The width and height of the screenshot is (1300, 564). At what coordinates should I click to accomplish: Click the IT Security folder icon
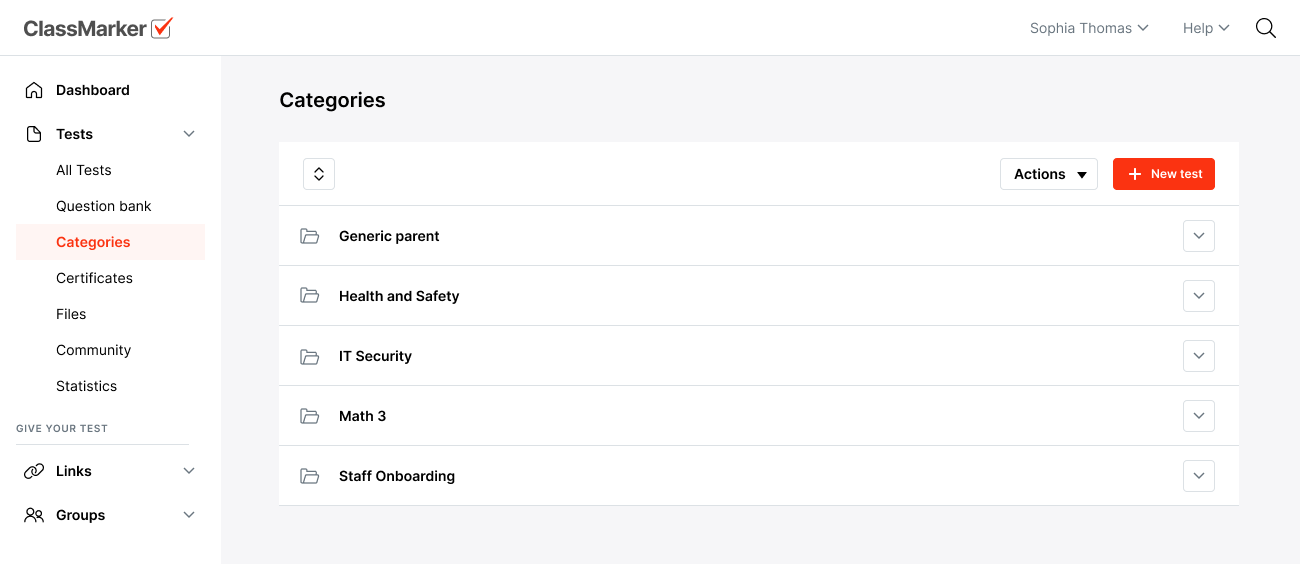(x=310, y=356)
